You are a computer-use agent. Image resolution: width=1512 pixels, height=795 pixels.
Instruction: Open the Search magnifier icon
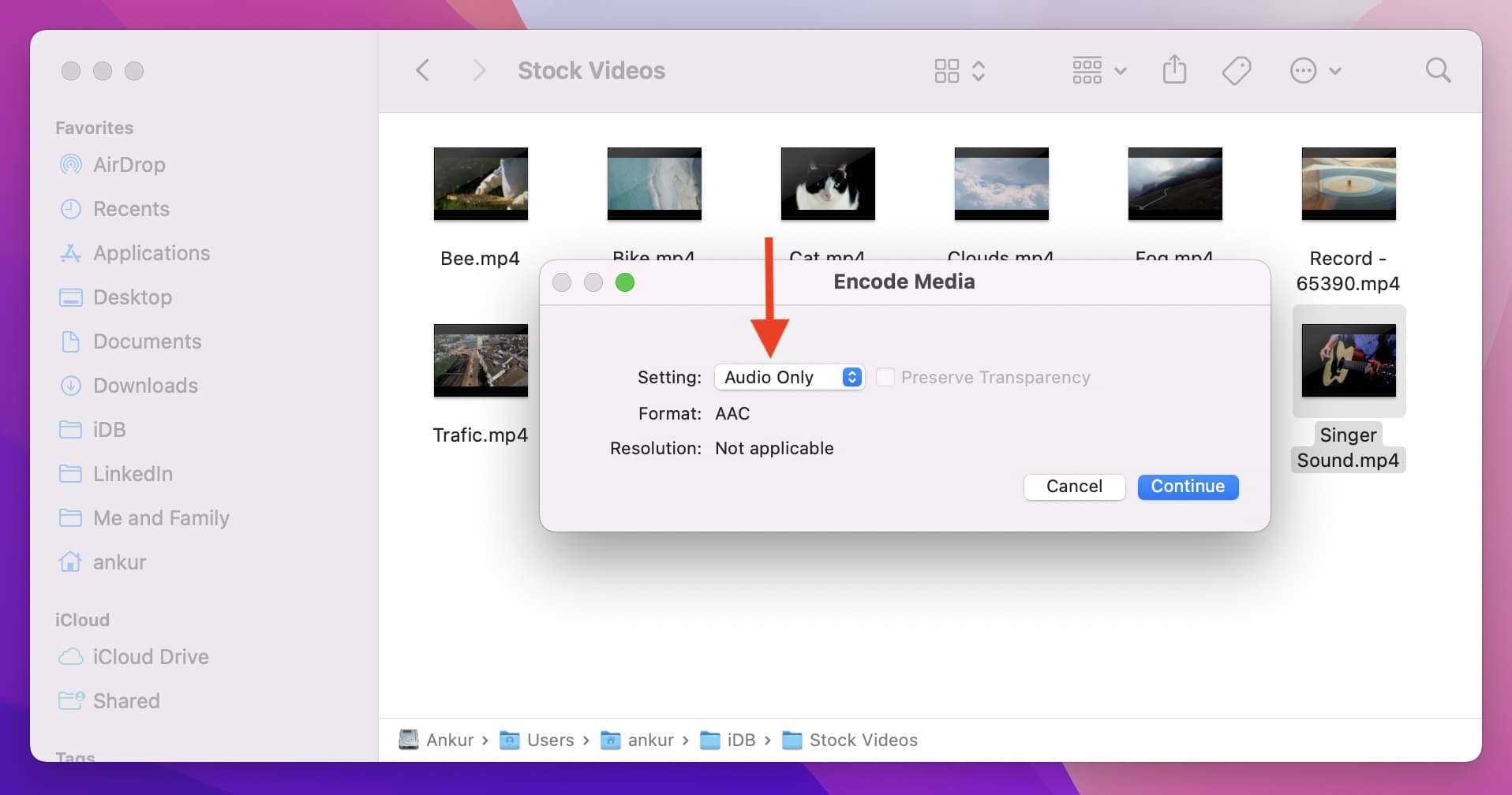coord(1438,70)
